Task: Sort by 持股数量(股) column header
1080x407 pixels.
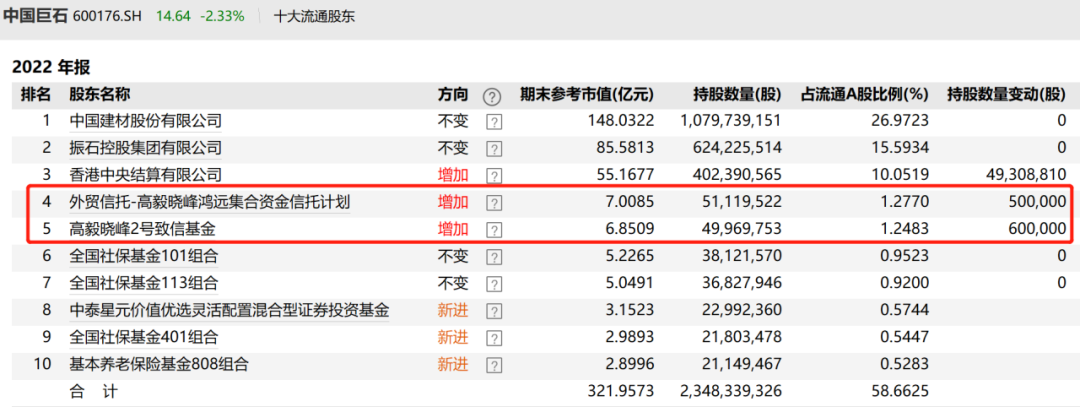Action: 737,95
